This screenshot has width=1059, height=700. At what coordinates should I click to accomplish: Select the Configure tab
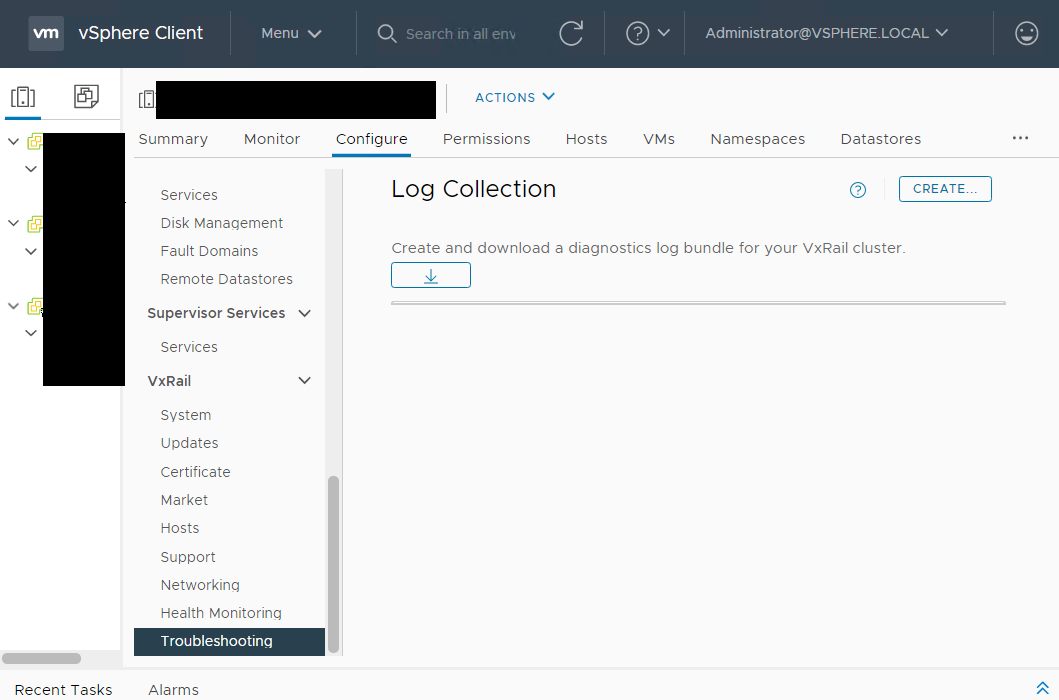[371, 139]
